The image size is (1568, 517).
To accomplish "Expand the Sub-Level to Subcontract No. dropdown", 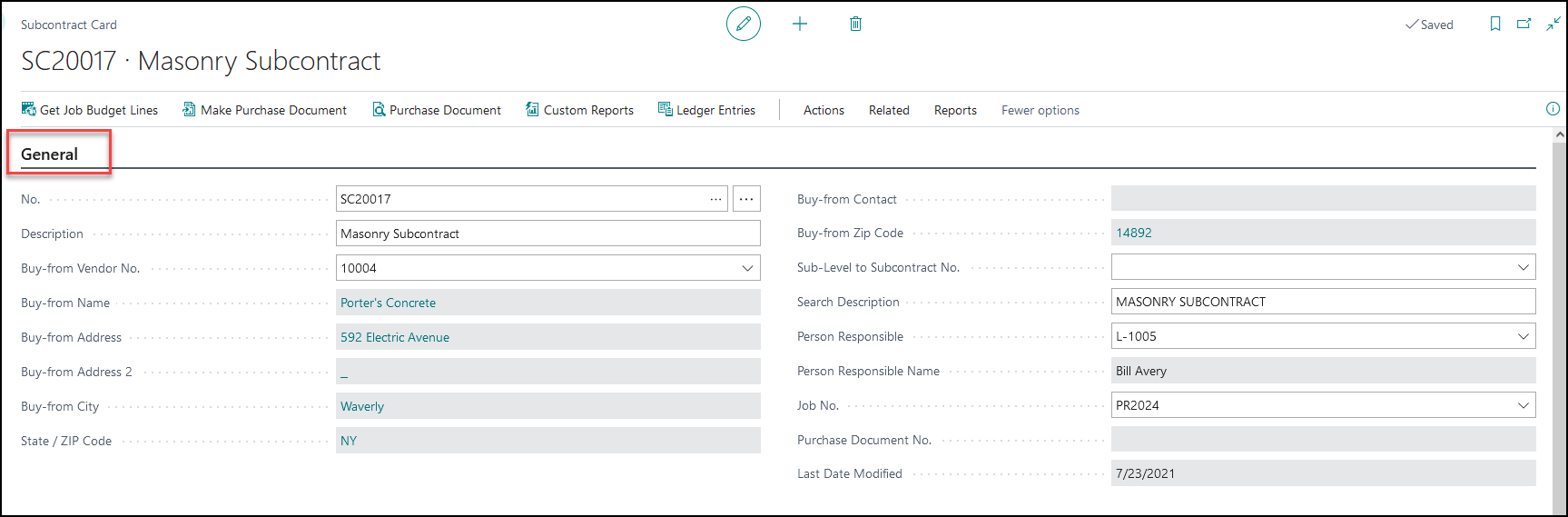I will [1523, 267].
